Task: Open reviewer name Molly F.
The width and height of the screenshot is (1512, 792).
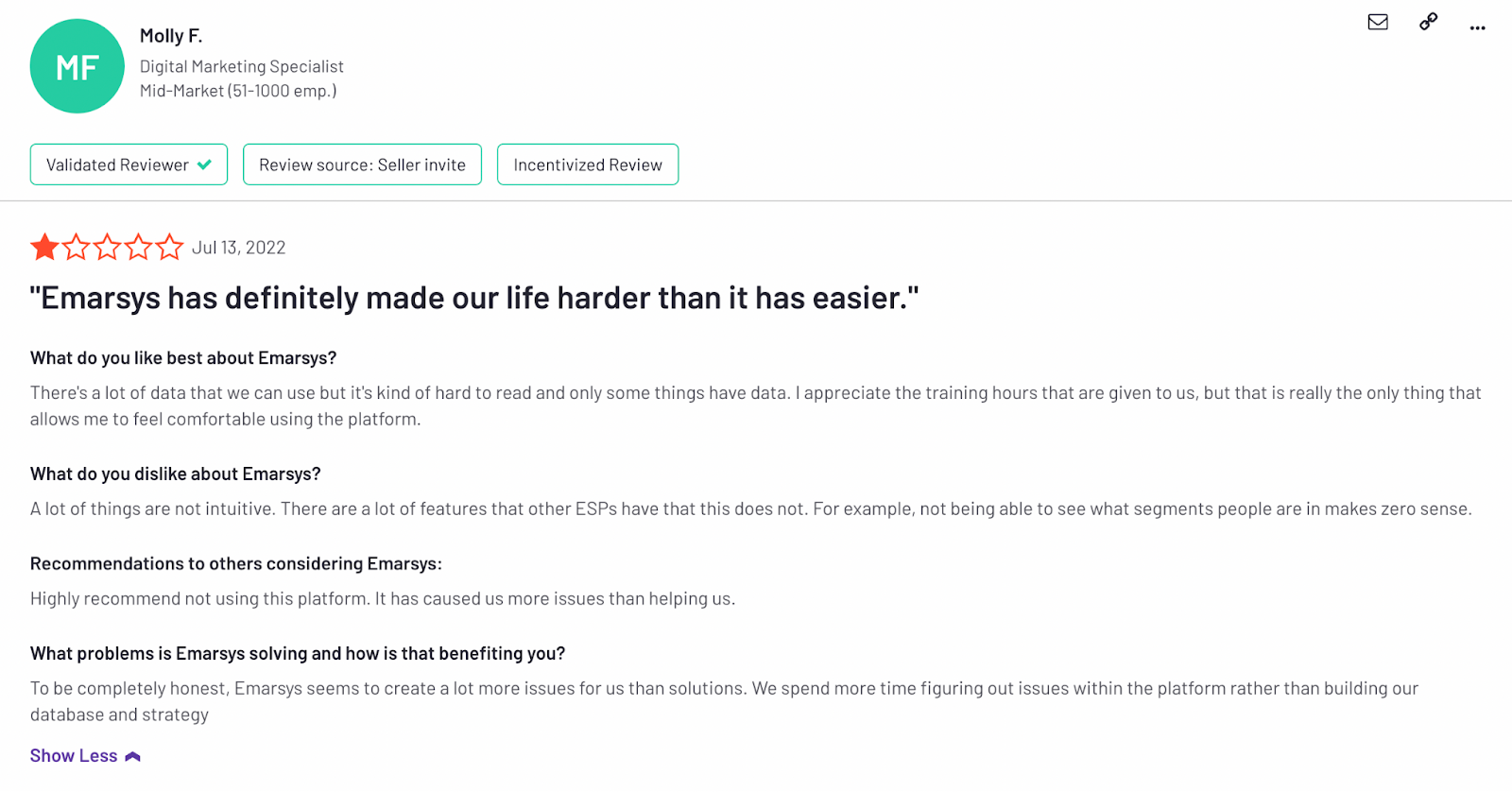Action: click(171, 36)
